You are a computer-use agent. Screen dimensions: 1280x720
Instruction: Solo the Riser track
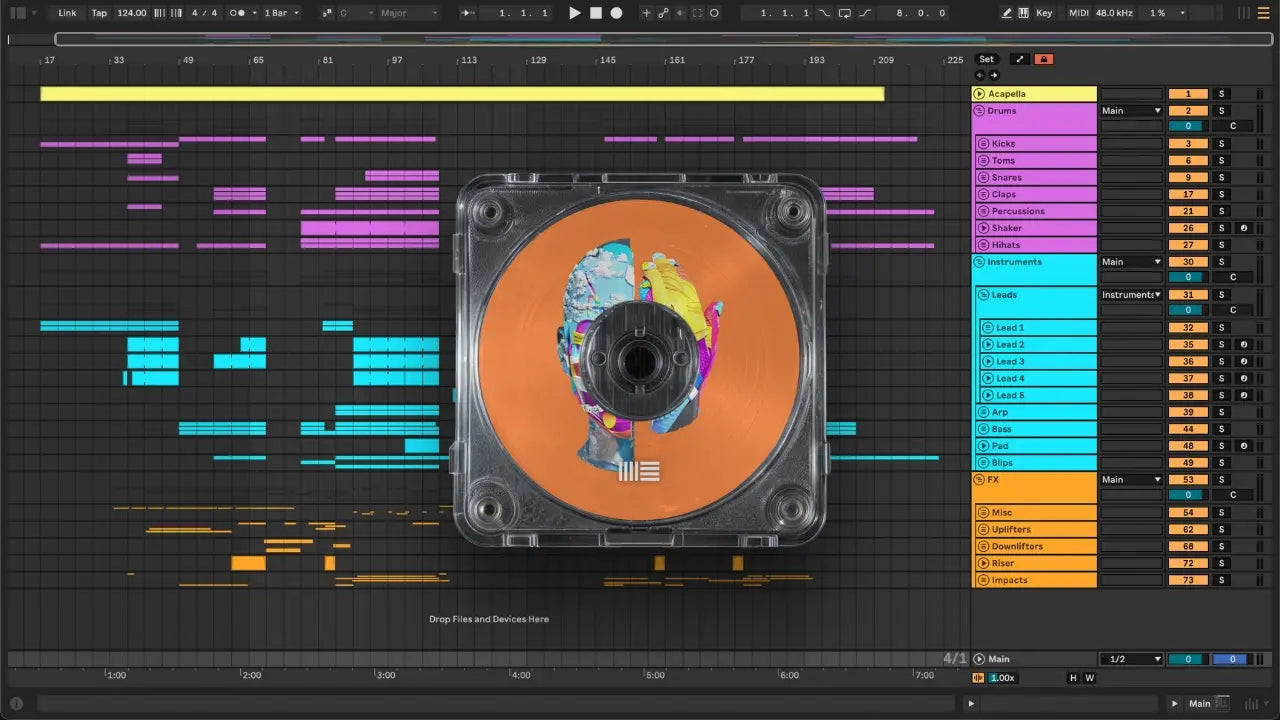click(x=1221, y=563)
